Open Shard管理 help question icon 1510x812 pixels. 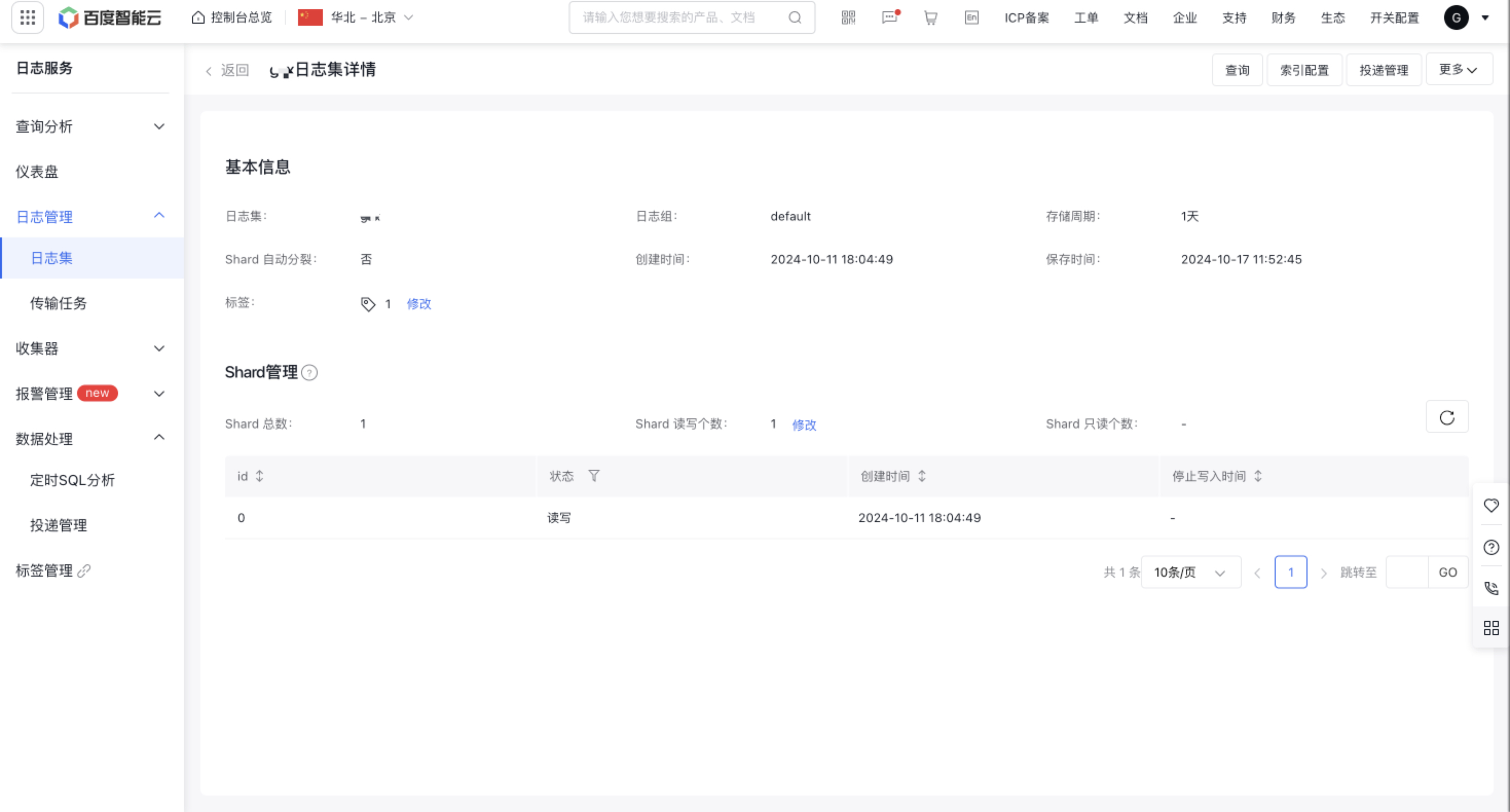pyautogui.click(x=309, y=372)
